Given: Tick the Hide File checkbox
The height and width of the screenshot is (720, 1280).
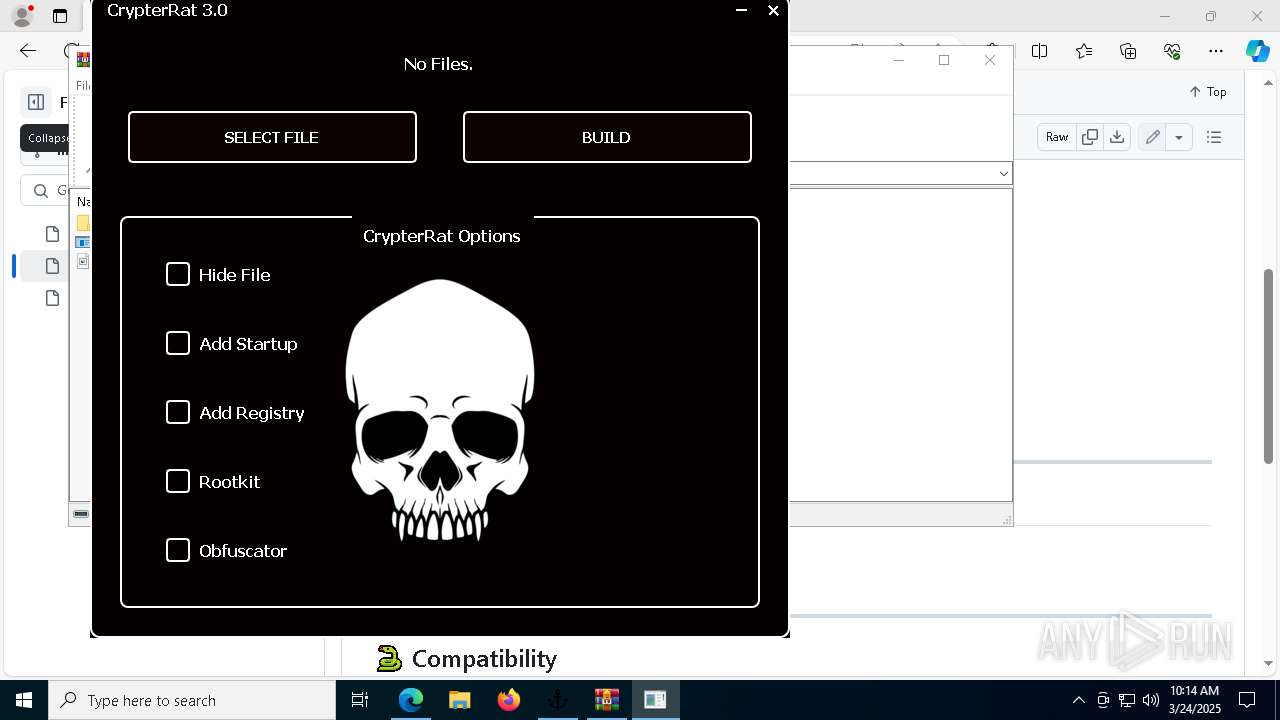Looking at the screenshot, I should click(178, 274).
